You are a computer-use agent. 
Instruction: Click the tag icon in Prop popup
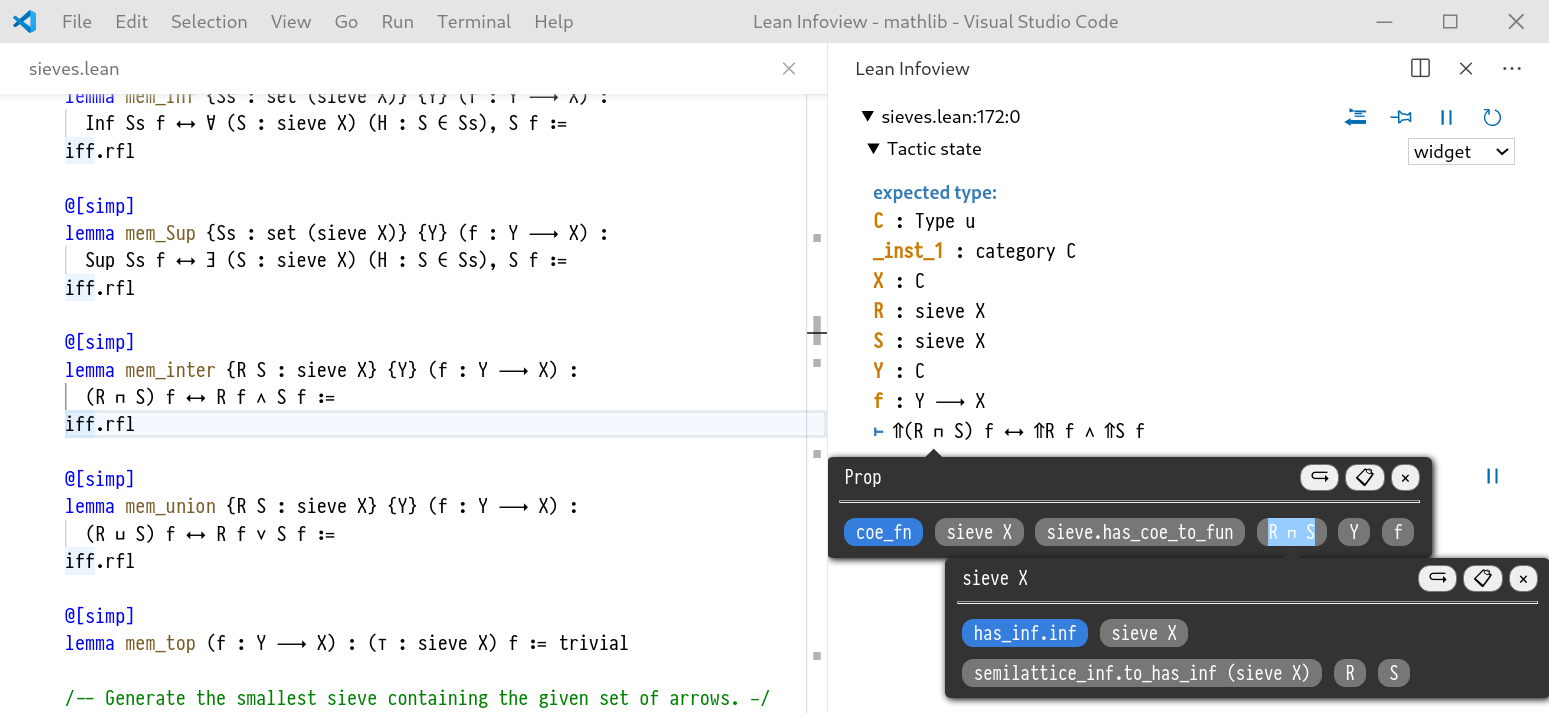pyautogui.click(x=1364, y=477)
